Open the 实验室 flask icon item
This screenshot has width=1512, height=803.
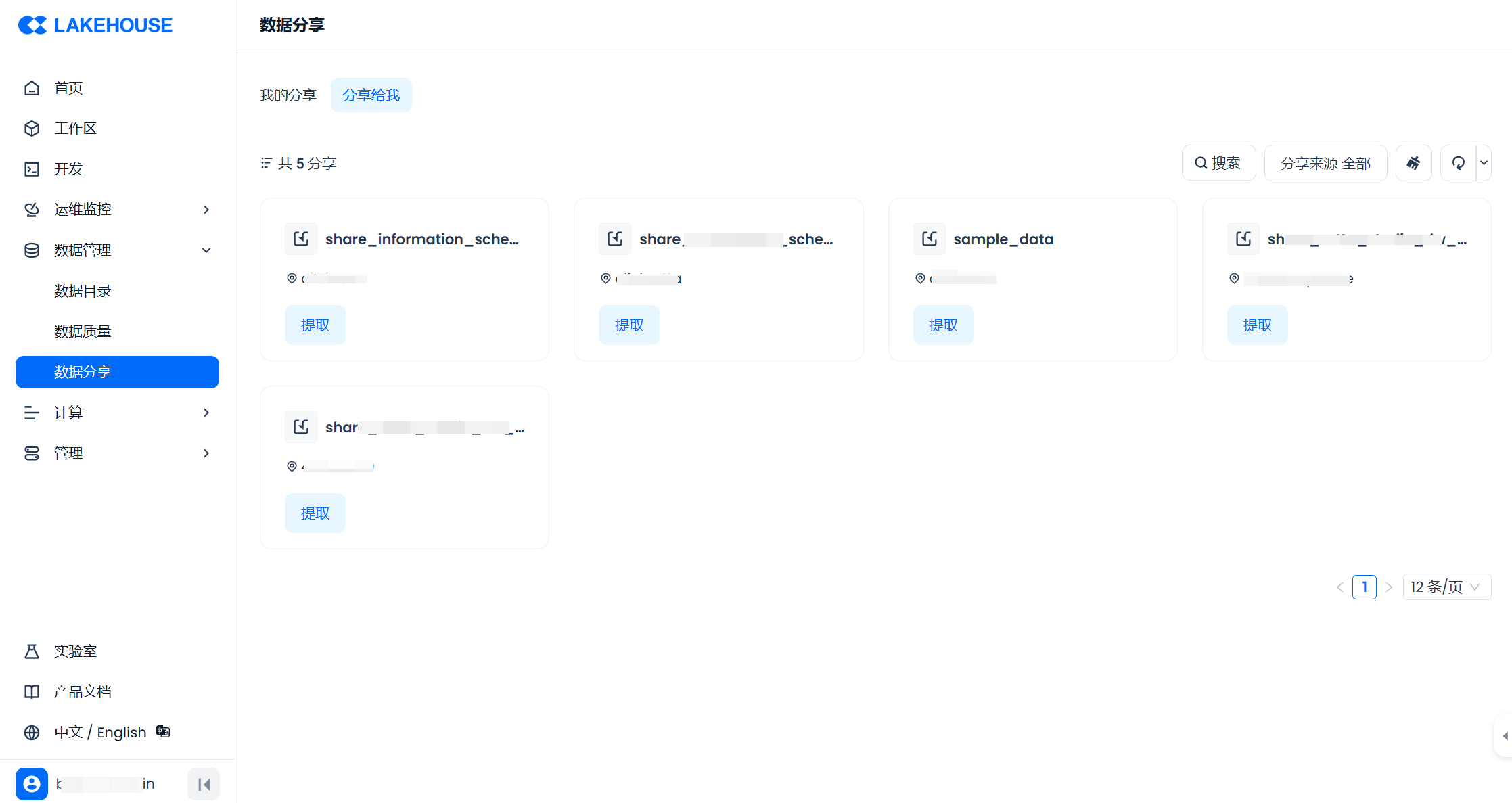coord(32,651)
